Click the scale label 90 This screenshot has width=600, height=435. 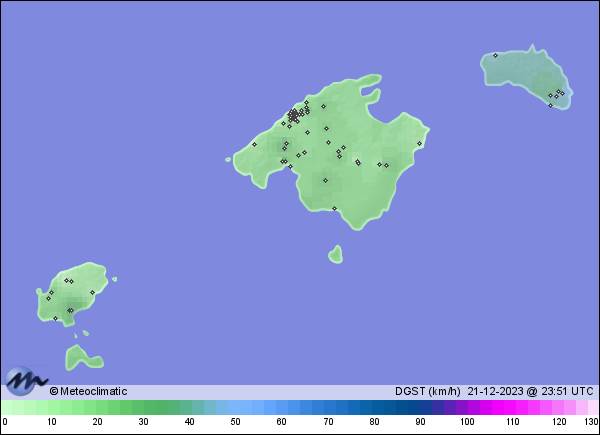420,422
